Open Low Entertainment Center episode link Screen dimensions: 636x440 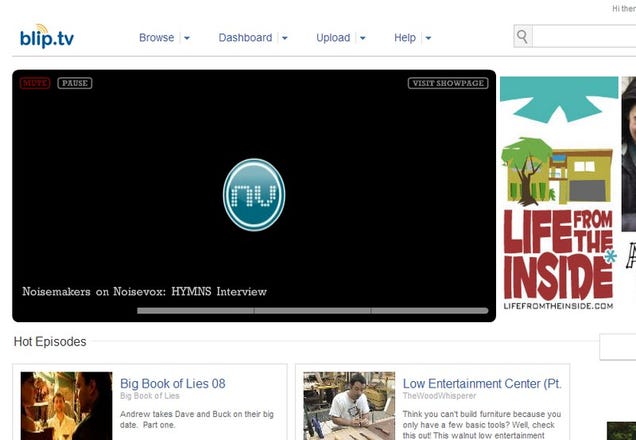(x=482, y=384)
